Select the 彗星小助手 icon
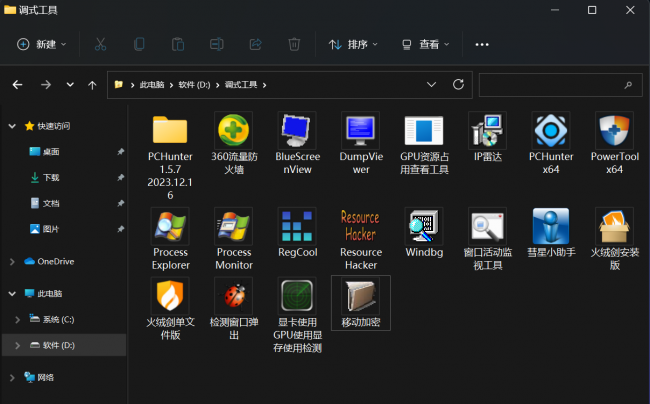The width and height of the screenshot is (650, 404). click(x=551, y=226)
